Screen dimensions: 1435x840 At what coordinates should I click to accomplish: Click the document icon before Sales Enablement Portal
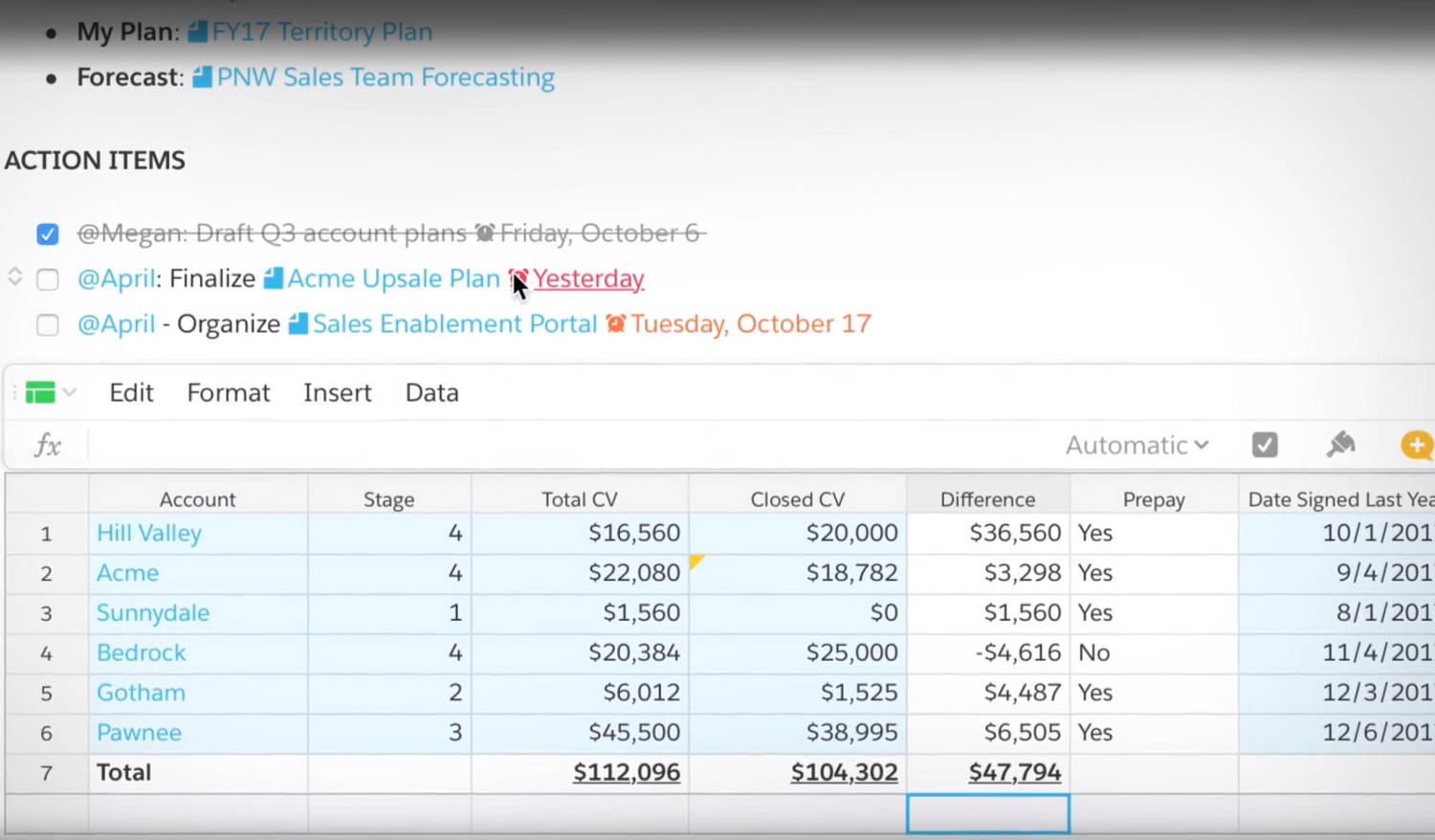click(298, 323)
